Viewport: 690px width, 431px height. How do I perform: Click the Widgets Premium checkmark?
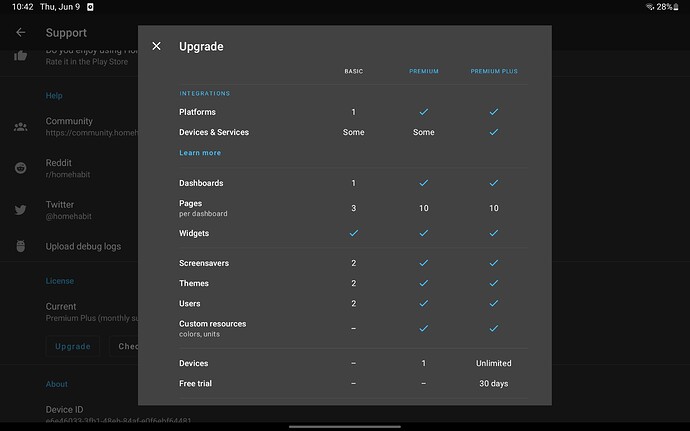424,233
